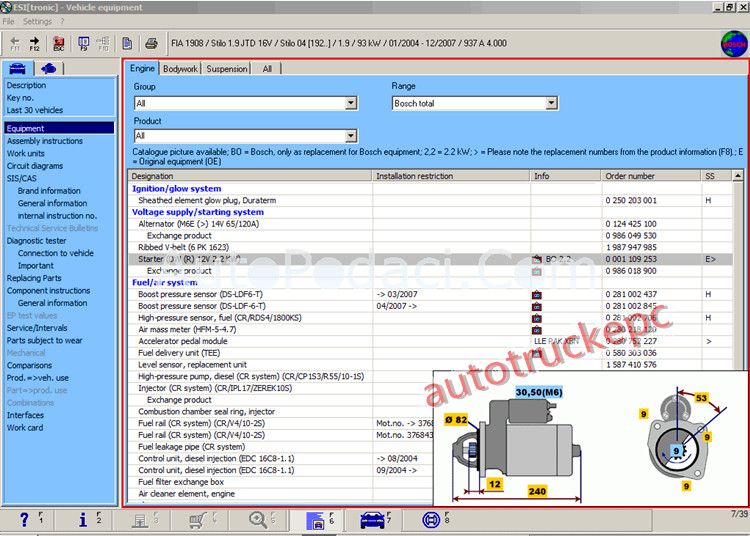Click the table scrollbar up arrow

738,176
